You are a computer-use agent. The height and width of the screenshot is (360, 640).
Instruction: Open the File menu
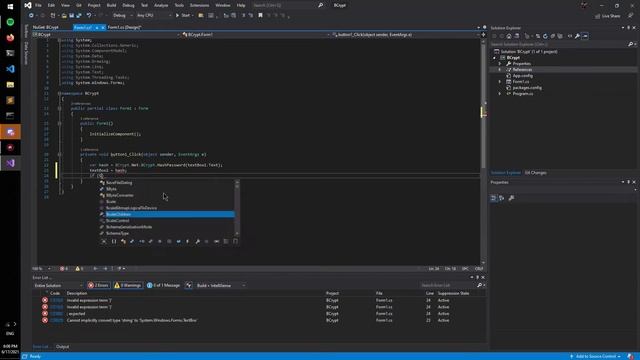point(38,5)
